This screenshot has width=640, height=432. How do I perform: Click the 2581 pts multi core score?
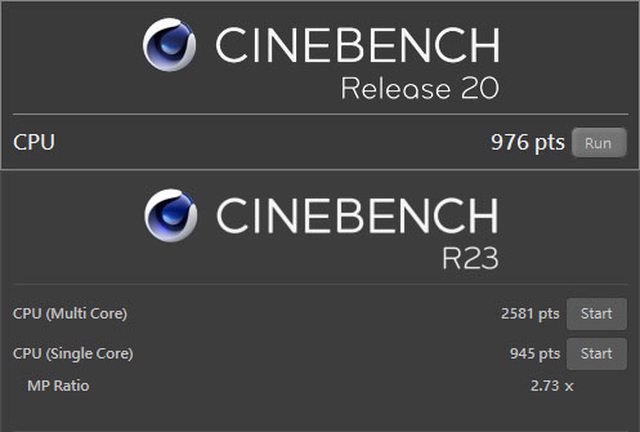530,314
